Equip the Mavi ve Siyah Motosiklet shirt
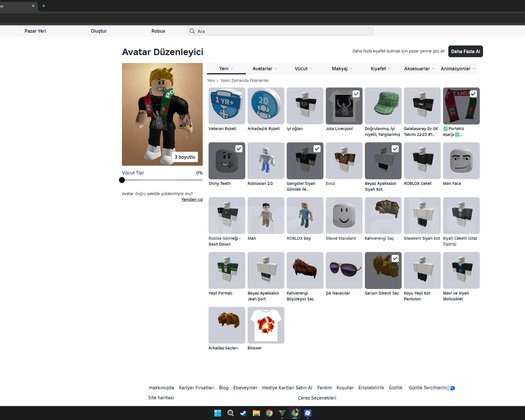525x420 pixels. pos(461,270)
